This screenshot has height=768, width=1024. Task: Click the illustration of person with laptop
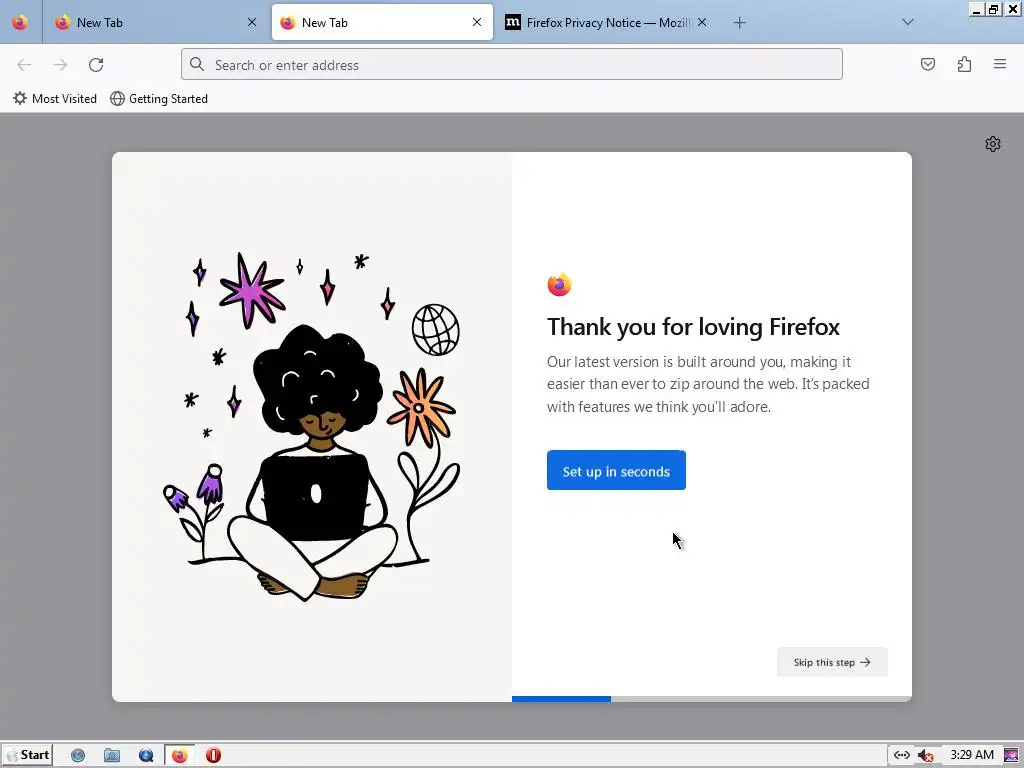point(312,427)
